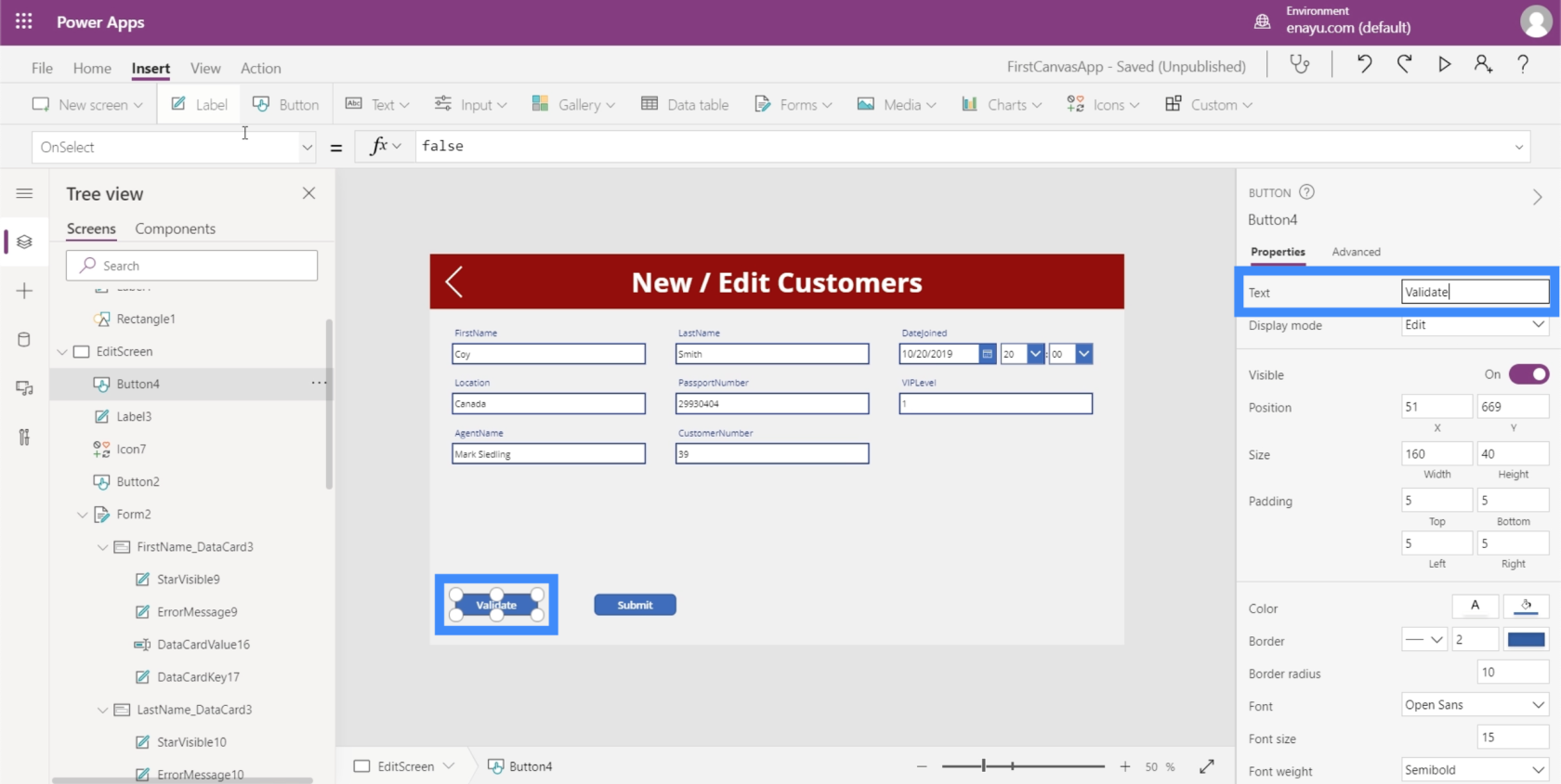The width and height of the screenshot is (1561, 784).
Task: Open the View tab
Action: [205, 68]
